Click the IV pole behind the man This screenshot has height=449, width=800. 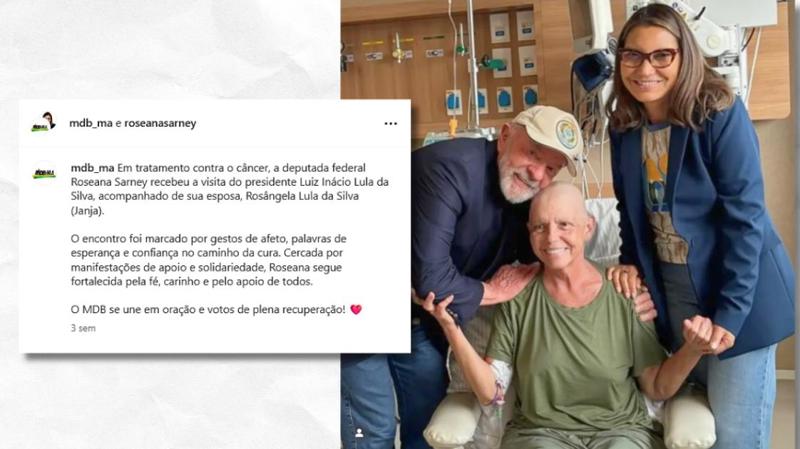click(x=473, y=66)
